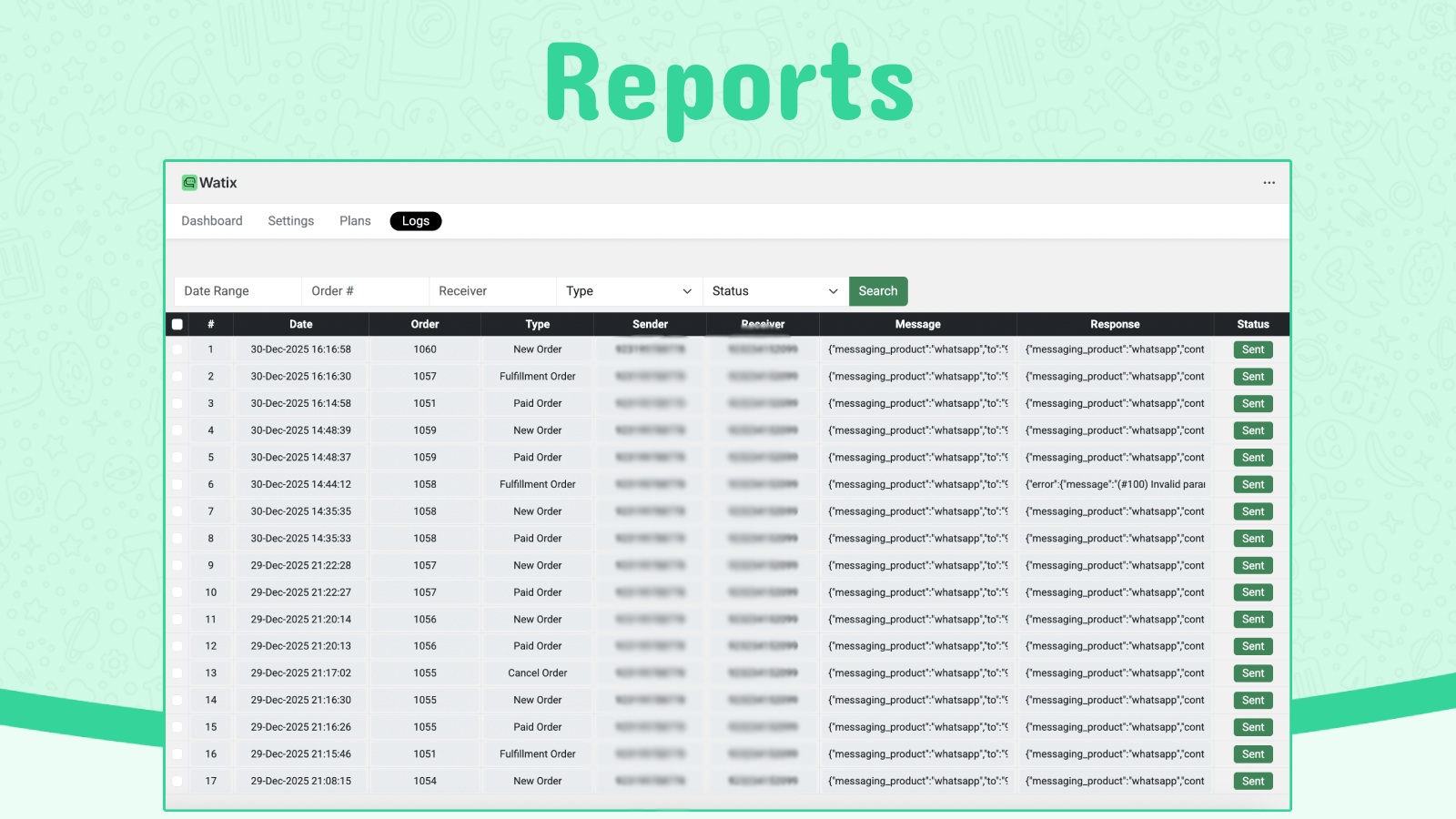1456x819 pixels.
Task: Check the checkbox for the last row
Action: pyautogui.click(x=177, y=781)
